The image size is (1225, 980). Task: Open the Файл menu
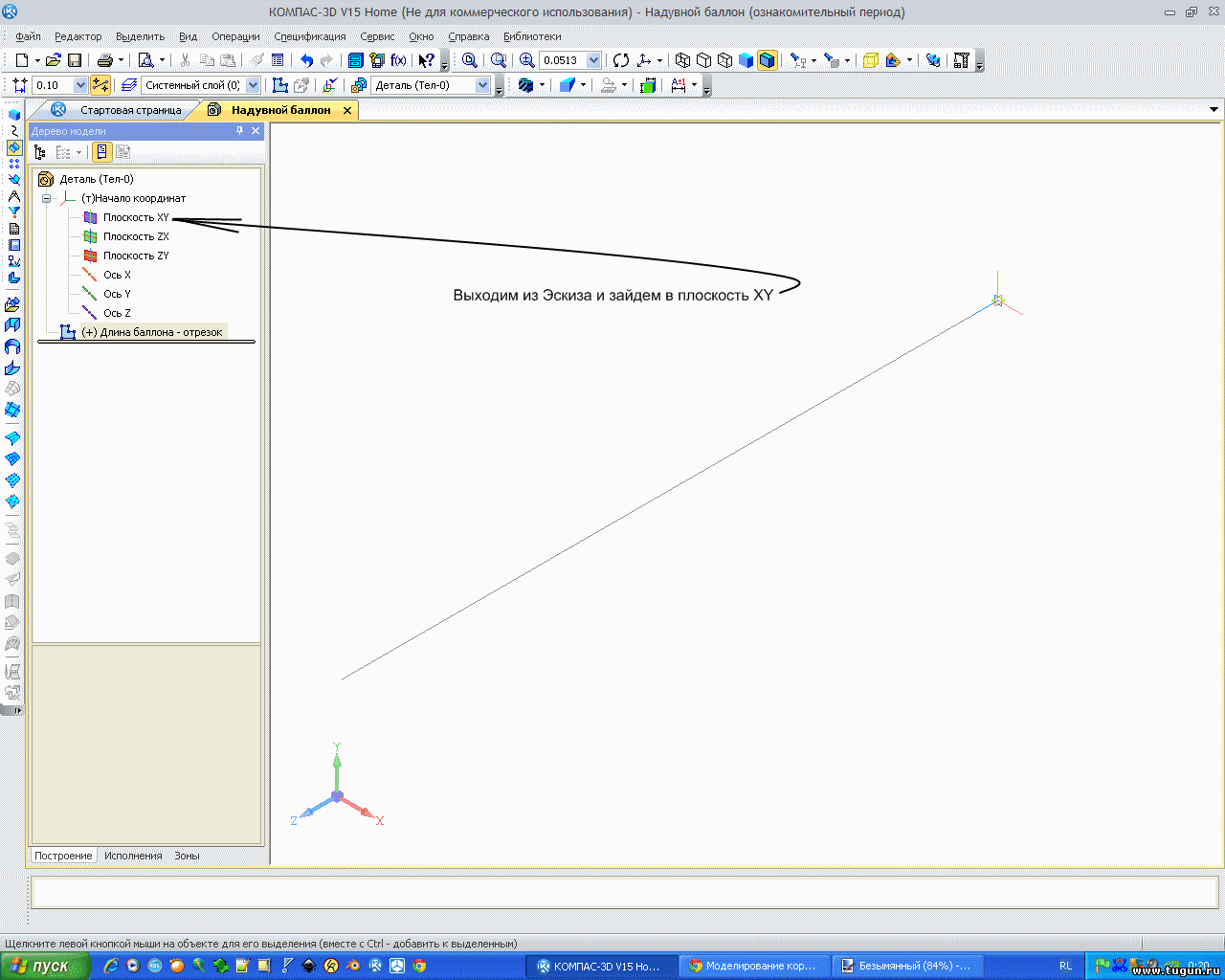[28, 36]
